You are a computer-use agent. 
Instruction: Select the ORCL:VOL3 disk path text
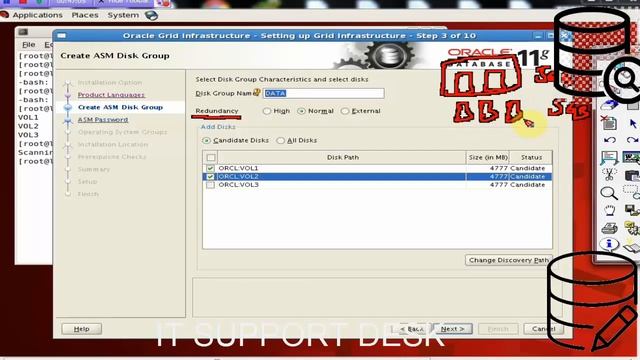point(238,185)
